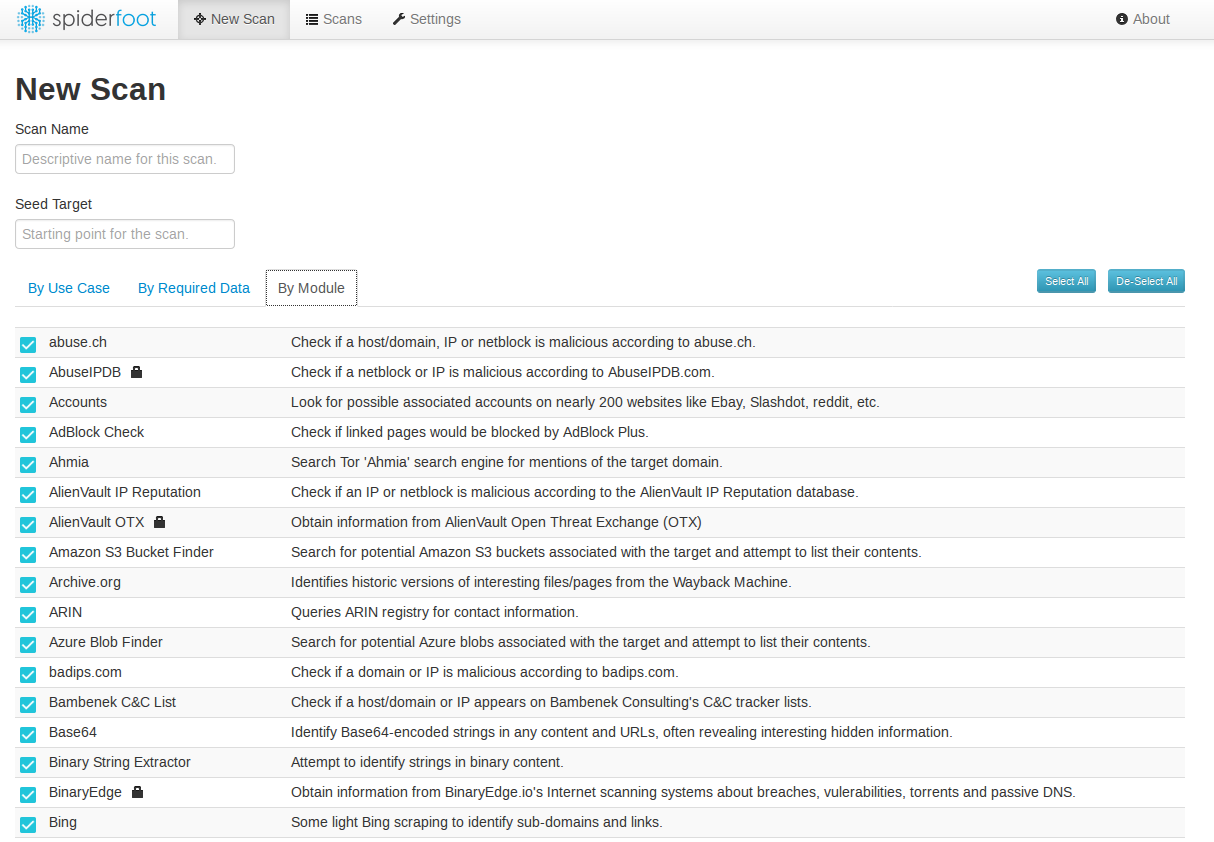1214x842 pixels.
Task: Switch to the By Use Case tab
Action: [68, 288]
